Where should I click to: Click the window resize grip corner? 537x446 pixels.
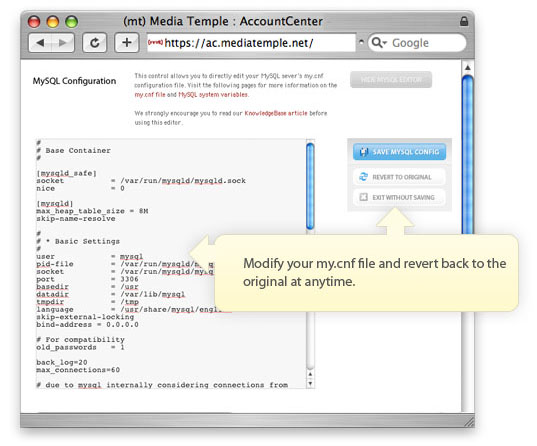(x=469, y=422)
